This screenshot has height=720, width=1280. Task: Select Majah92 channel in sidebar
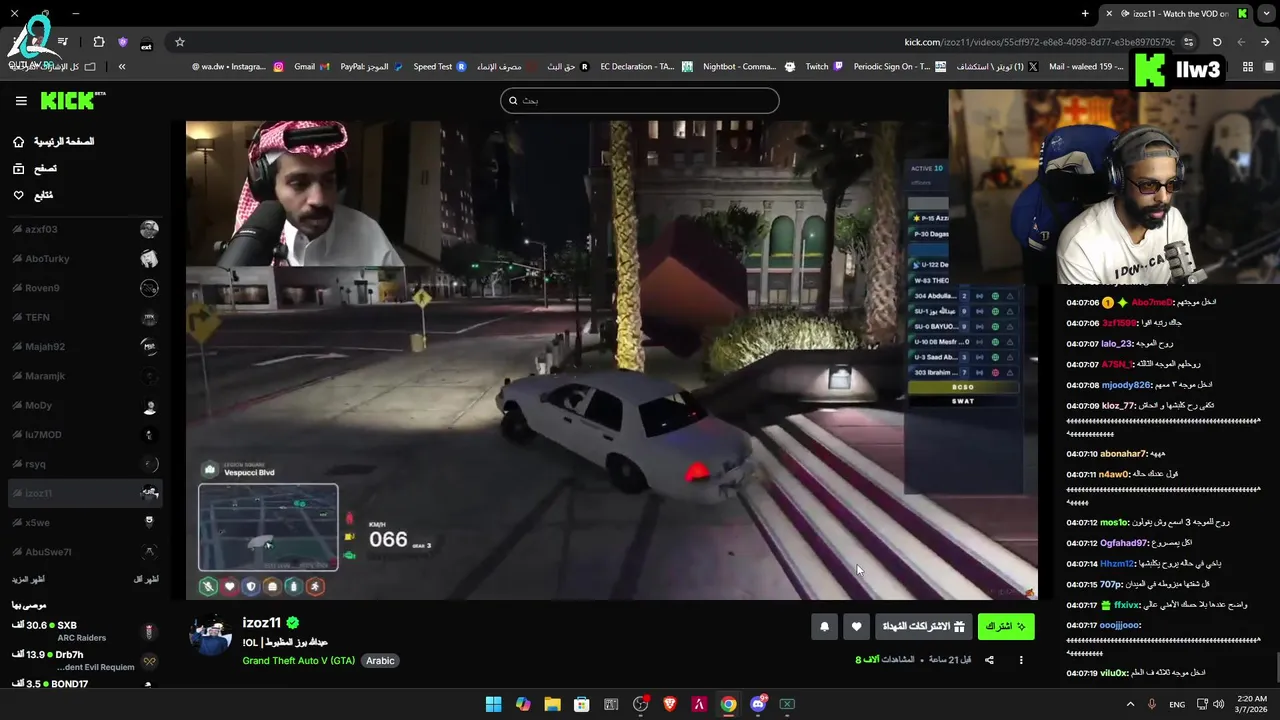85,347
